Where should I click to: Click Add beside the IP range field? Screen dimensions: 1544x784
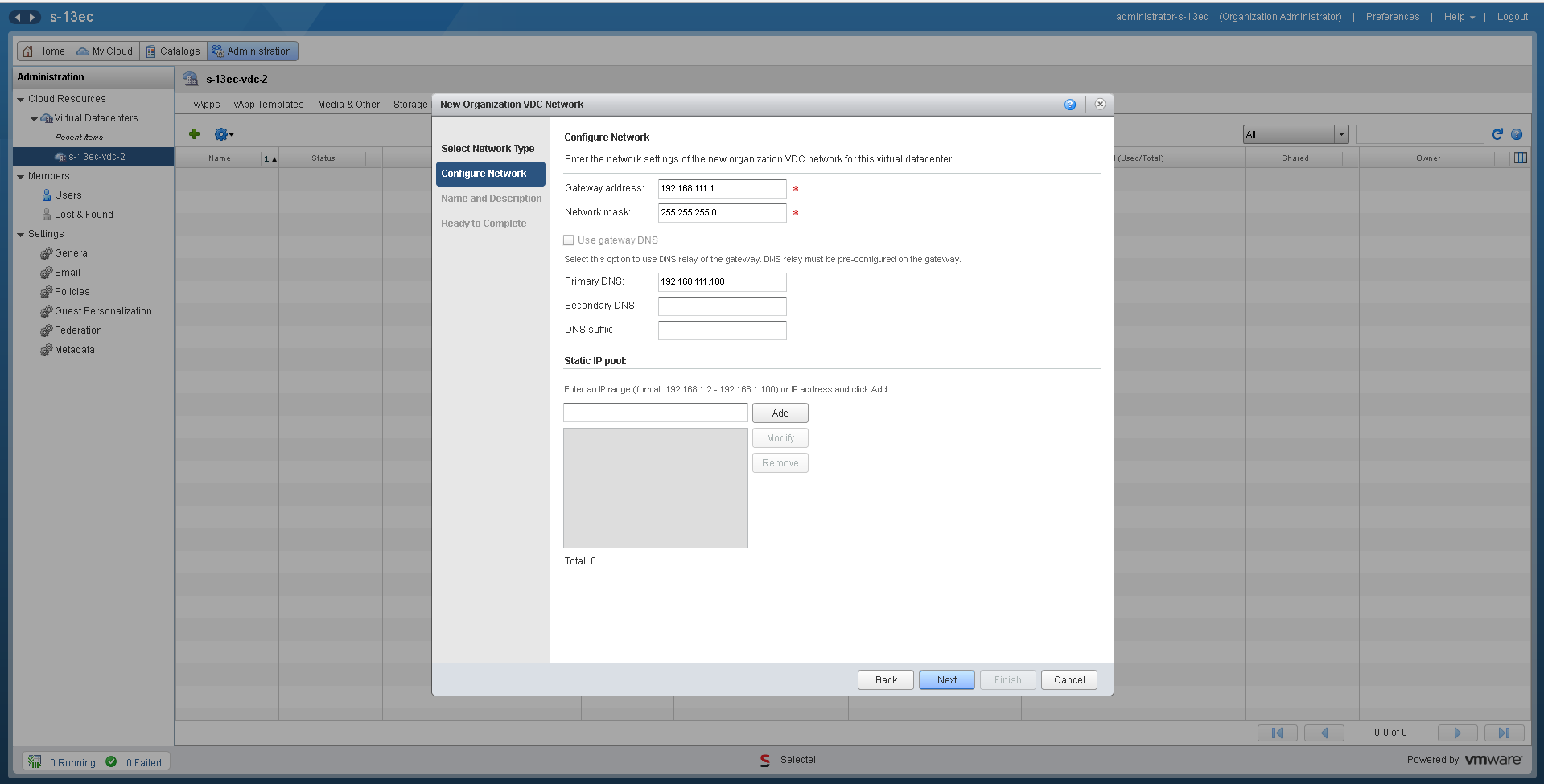(780, 413)
